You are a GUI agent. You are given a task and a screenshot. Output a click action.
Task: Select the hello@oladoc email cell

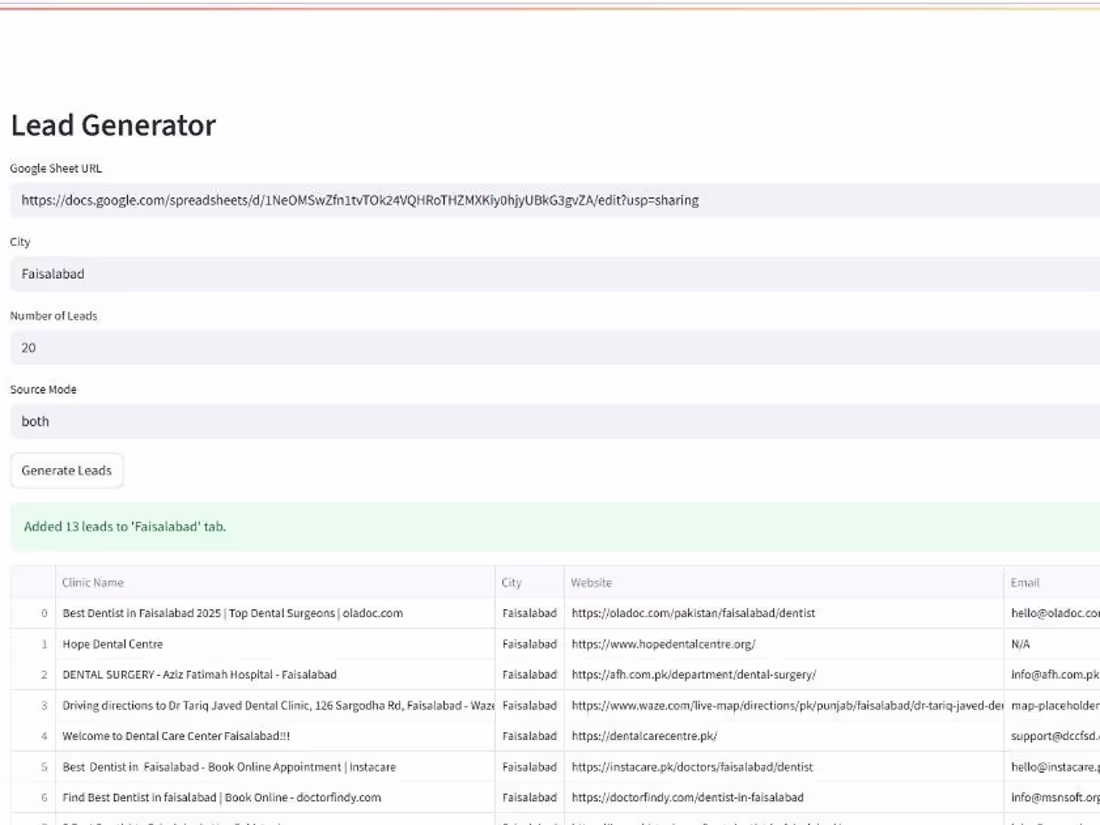coord(1052,613)
